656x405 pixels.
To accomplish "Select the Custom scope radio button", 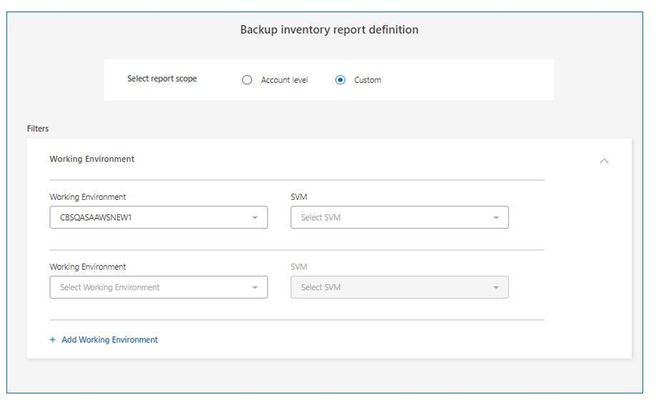I will tap(340, 80).
